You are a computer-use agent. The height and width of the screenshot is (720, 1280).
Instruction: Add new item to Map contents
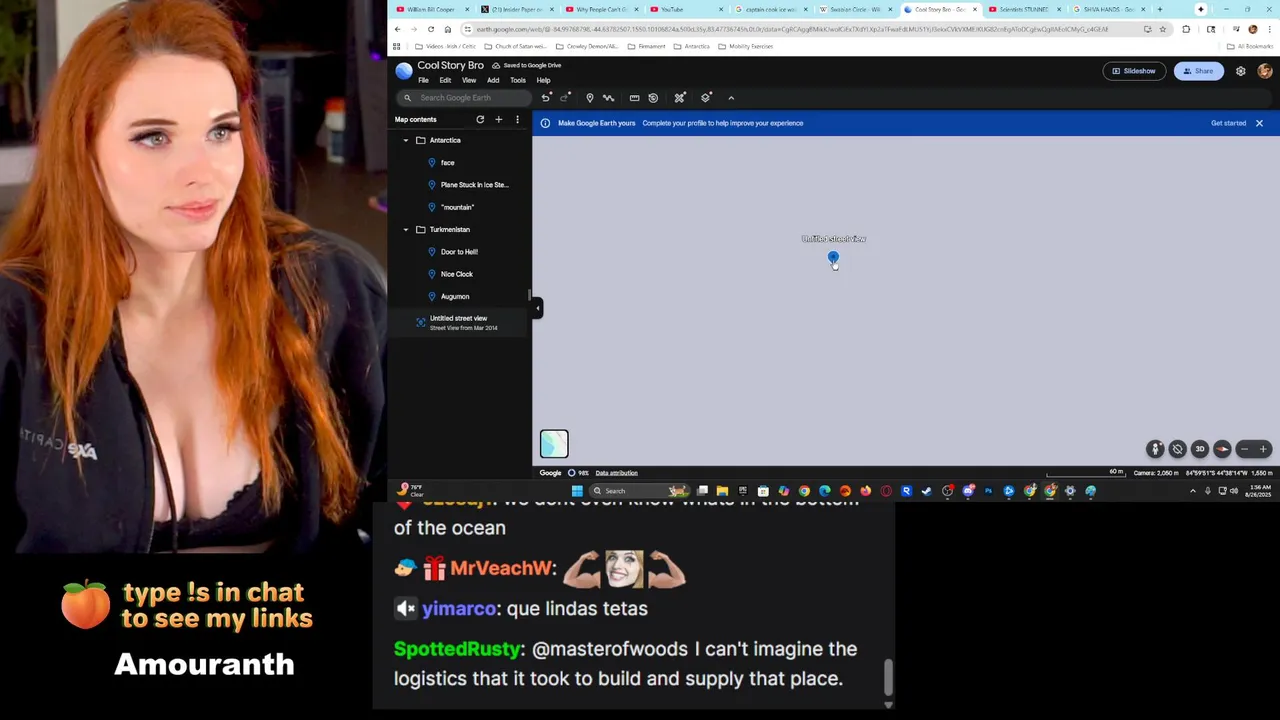tap(499, 119)
